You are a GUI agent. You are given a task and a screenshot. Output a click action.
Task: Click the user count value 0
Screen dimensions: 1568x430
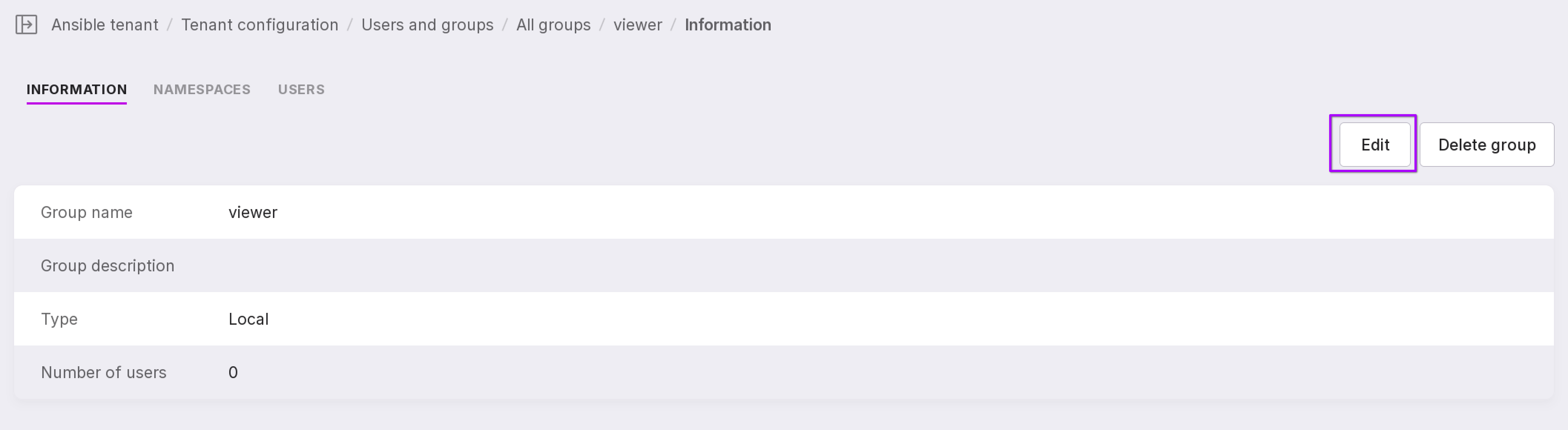click(233, 372)
